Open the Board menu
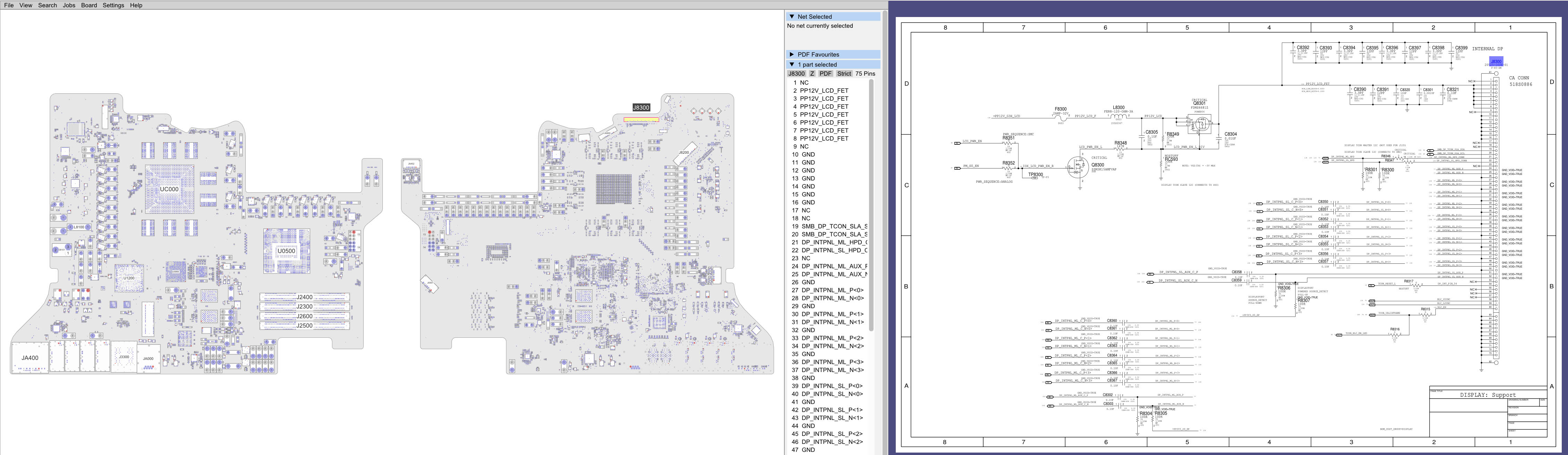This screenshot has width=1568, height=455. pyautogui.click(x=89, y=5)
